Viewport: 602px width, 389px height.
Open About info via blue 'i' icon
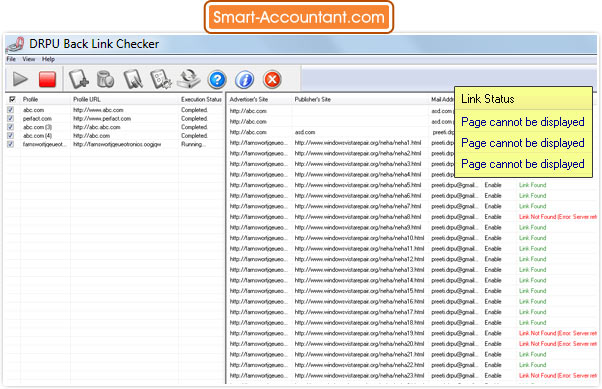coord(244,79)
